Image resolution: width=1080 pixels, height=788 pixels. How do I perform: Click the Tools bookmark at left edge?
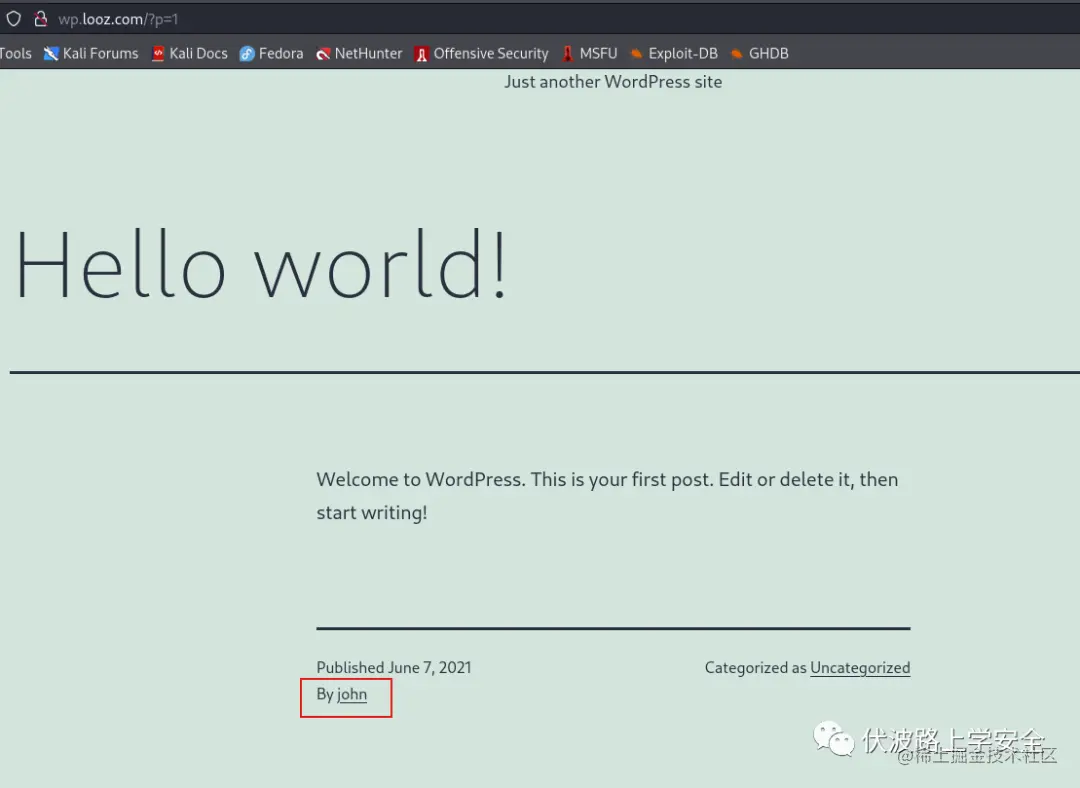pos(16,53)
